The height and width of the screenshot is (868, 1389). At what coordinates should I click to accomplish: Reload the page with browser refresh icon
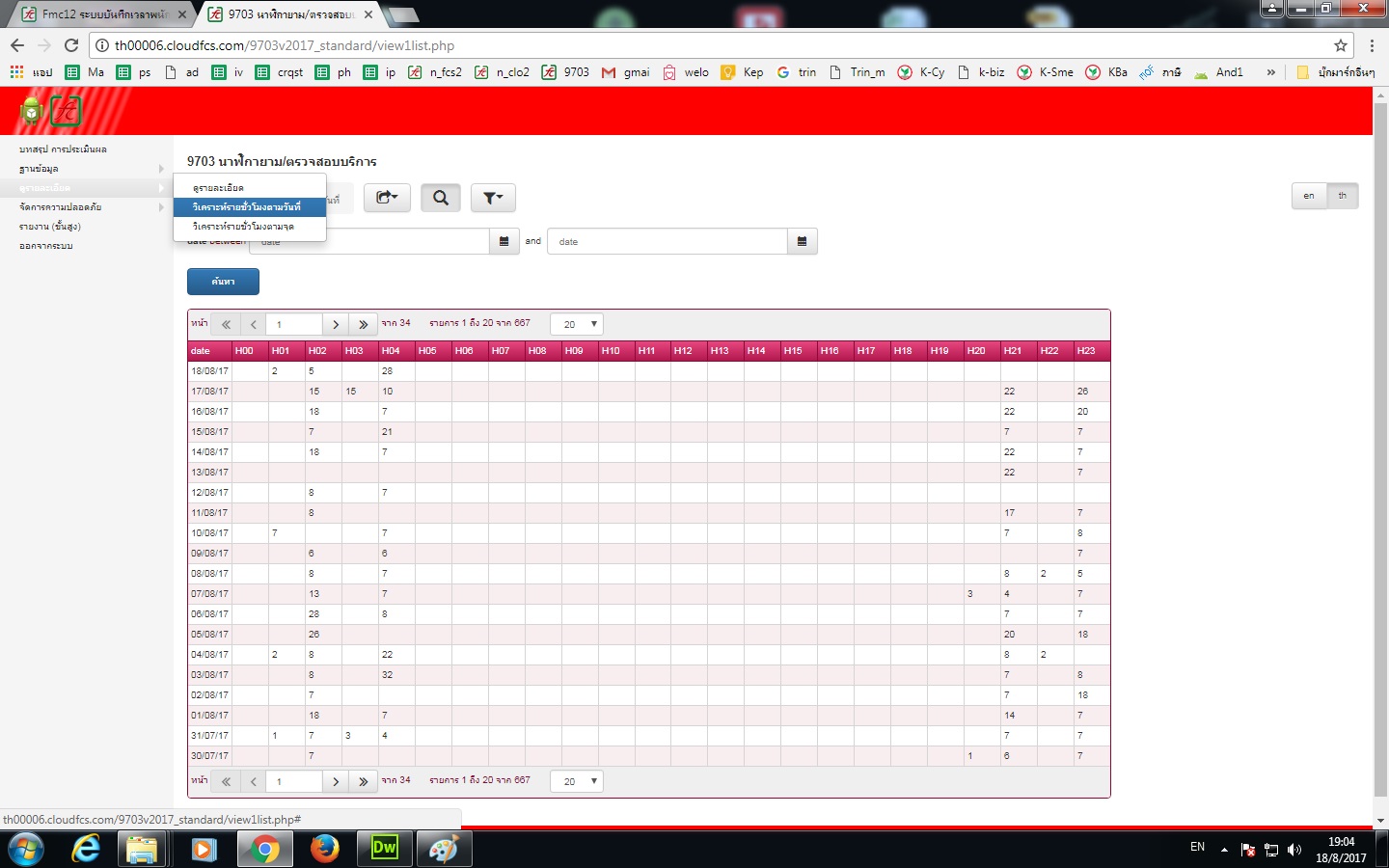point(71,45)
